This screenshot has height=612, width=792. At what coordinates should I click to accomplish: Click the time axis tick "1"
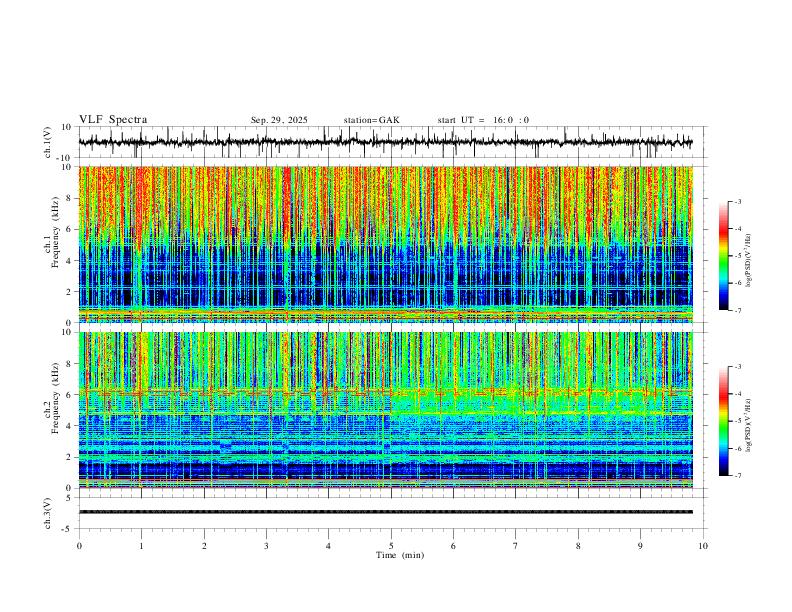coord(141,546)
